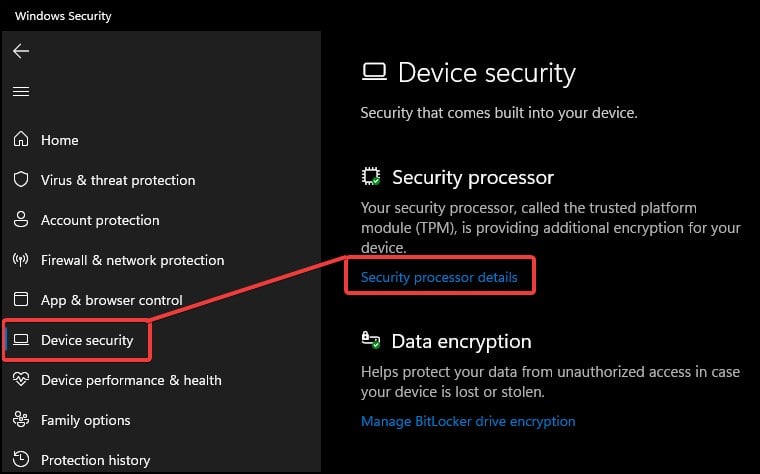Click the Security processor chip icon
The height and width of the screenshot is (474, 760).
(x=371, y=177)
